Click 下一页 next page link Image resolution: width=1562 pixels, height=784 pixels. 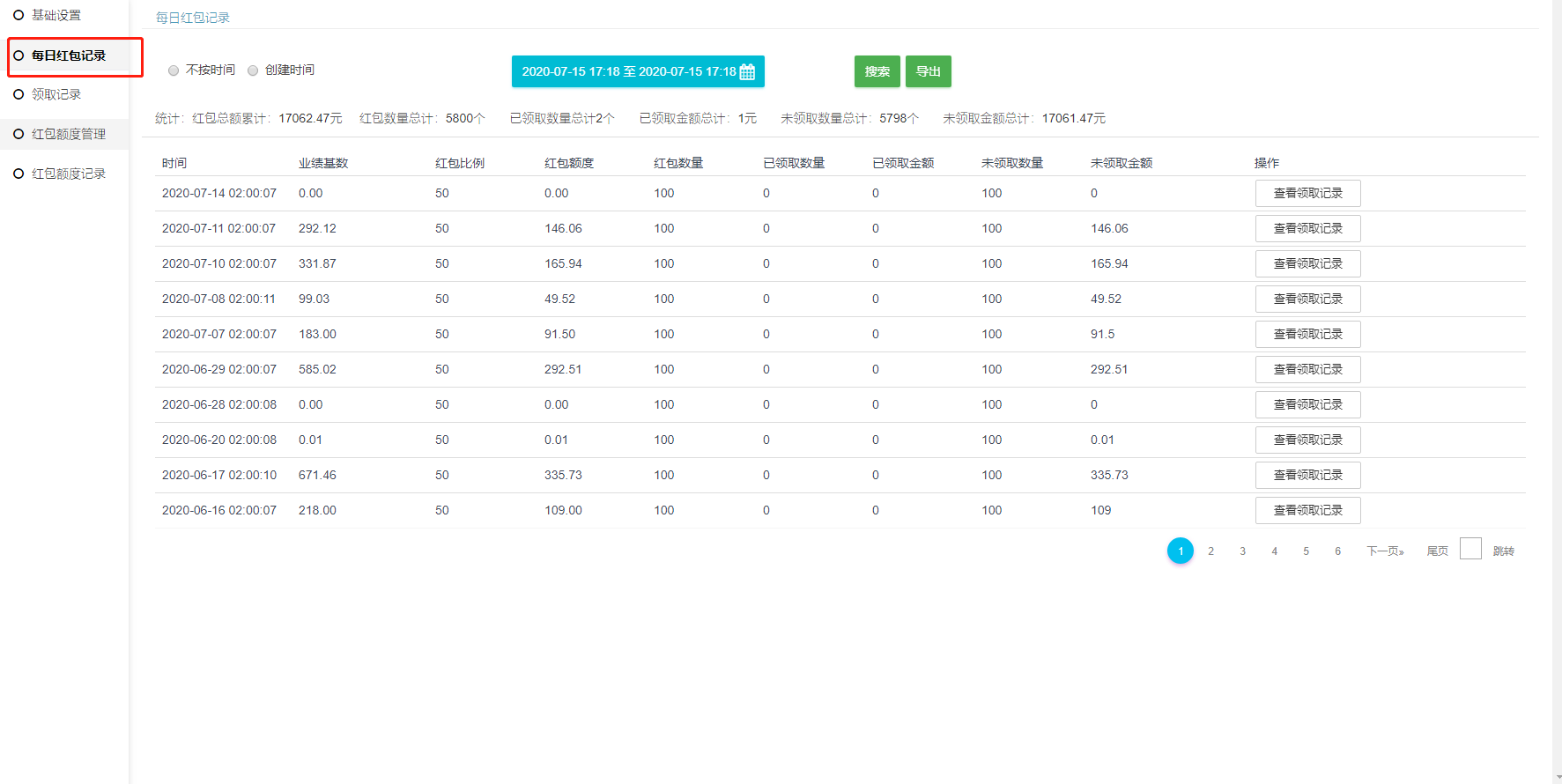[x=1385, y=551]
